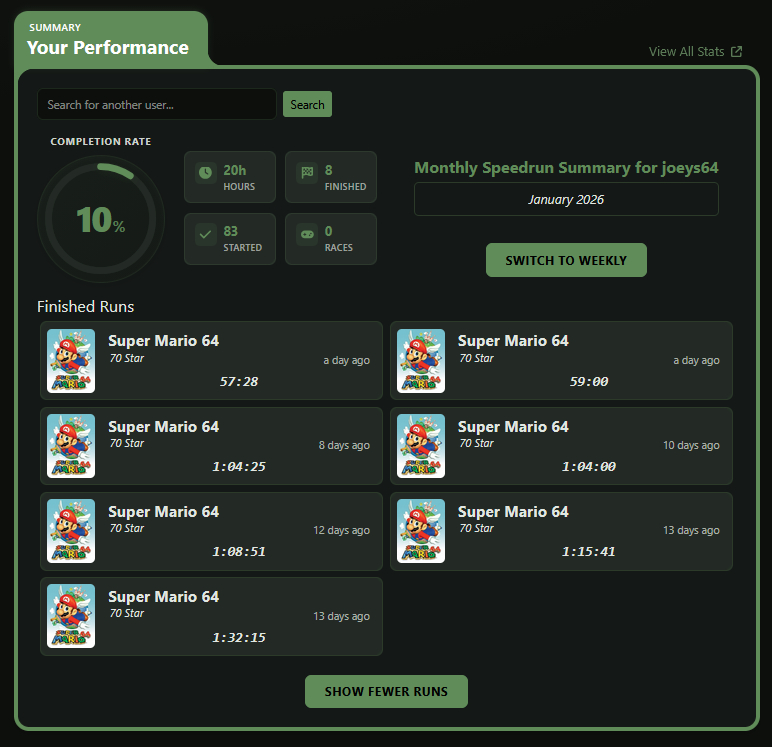This screenshot has width=772, height=747.
Task: Select the 1:08:51 run from 12 days ago
Action: [x=238, y=531]
